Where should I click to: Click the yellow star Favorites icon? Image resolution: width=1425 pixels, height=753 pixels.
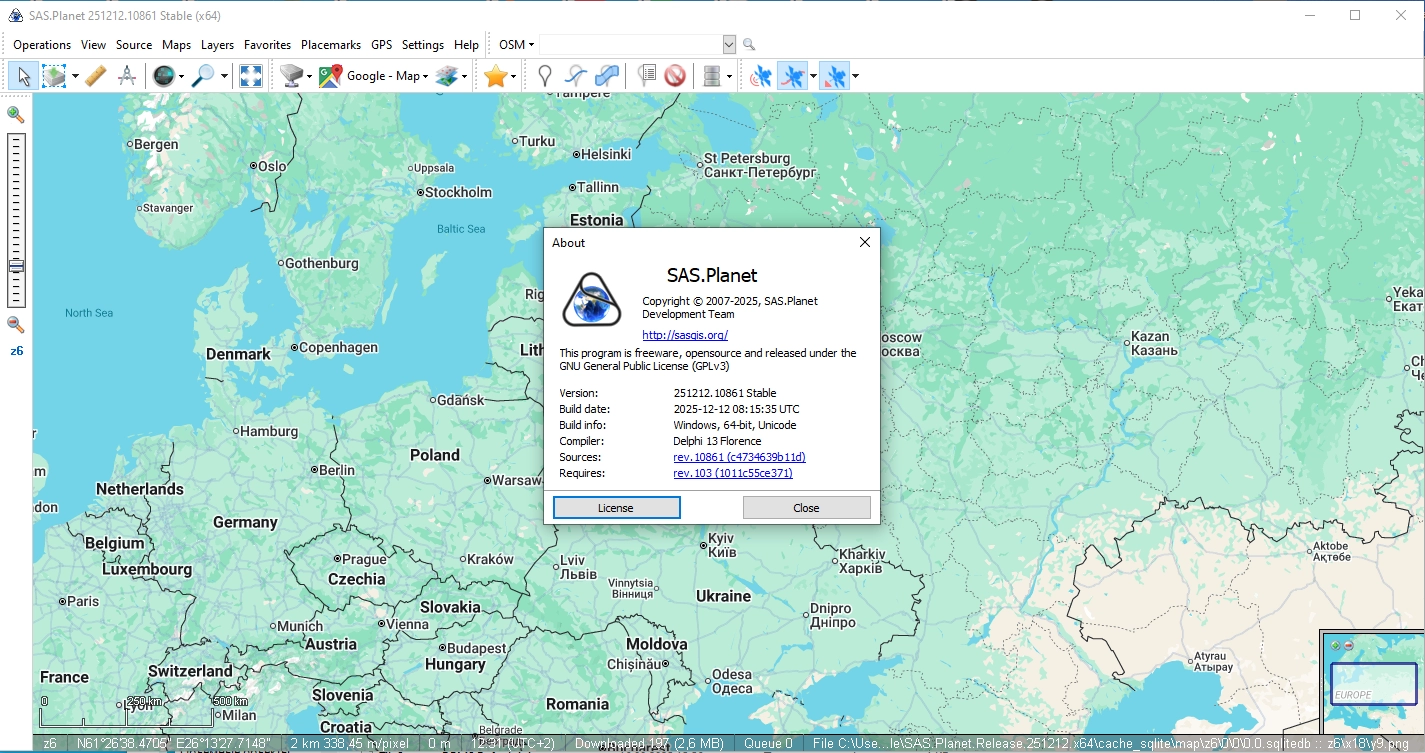(496, 76)
